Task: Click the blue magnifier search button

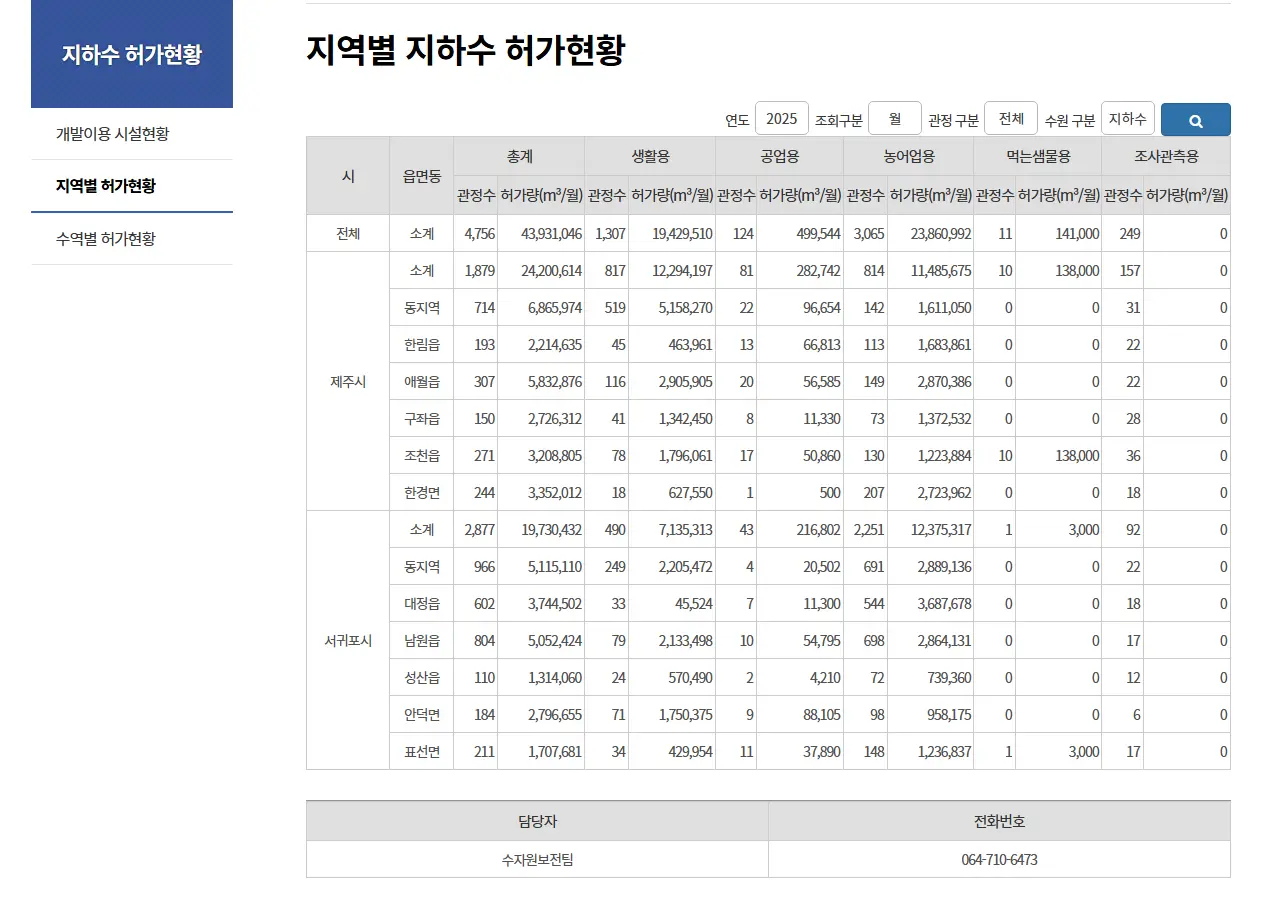Action: tap(1195, 120)
